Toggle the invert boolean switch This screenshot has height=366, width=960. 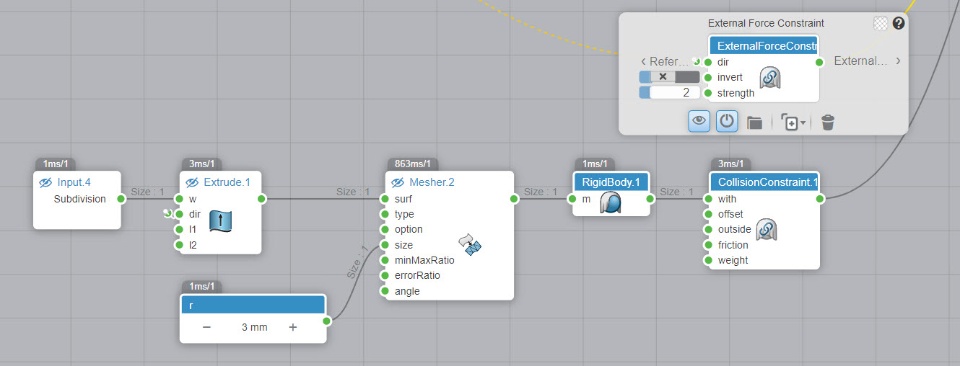click(x=669, y=77)
